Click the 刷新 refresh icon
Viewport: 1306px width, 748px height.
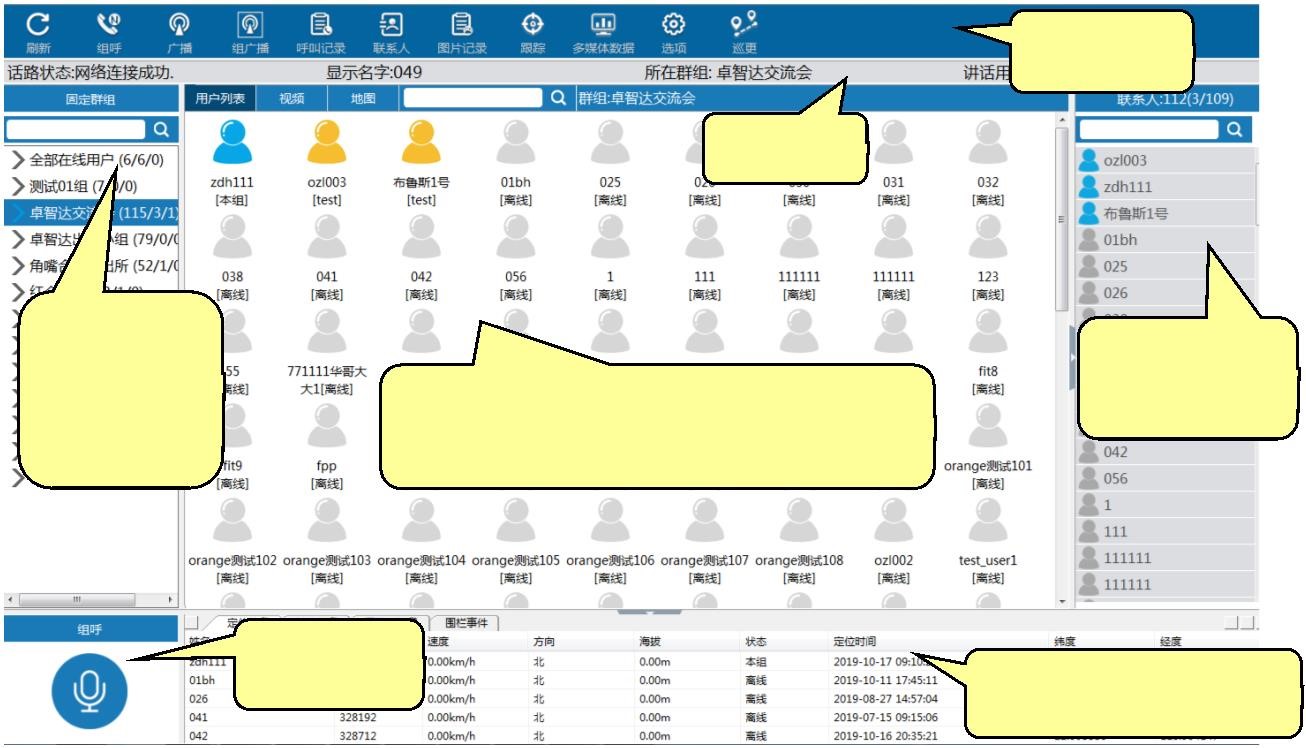38,25
